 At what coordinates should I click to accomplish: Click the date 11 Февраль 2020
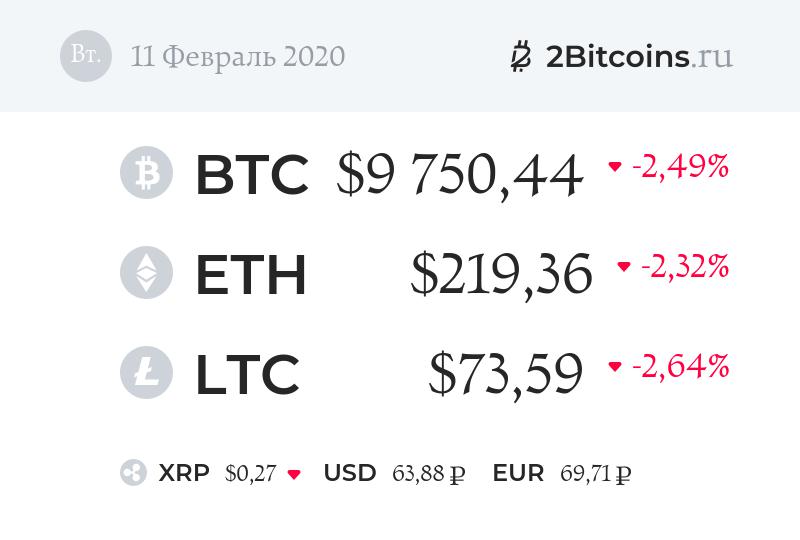(x=238, y=56)
